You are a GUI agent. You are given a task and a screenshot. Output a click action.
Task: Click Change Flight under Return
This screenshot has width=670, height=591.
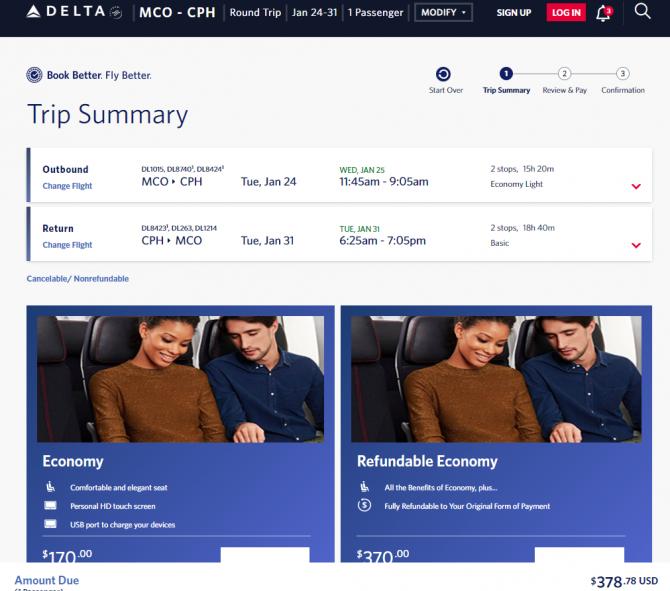pyautogui.click(x=67, y=245)
